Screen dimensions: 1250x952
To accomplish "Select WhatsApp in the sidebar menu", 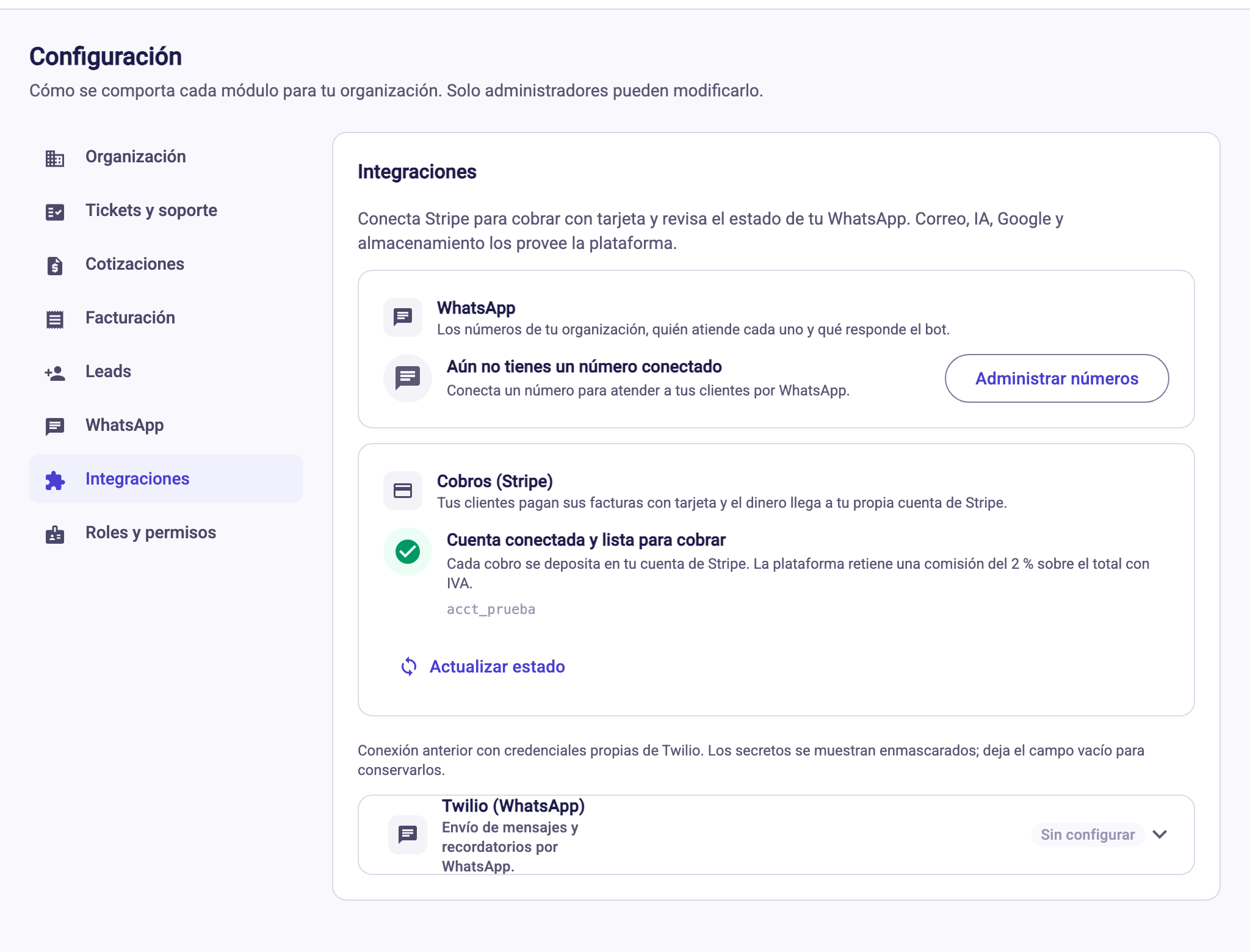I will click(166, 425).
